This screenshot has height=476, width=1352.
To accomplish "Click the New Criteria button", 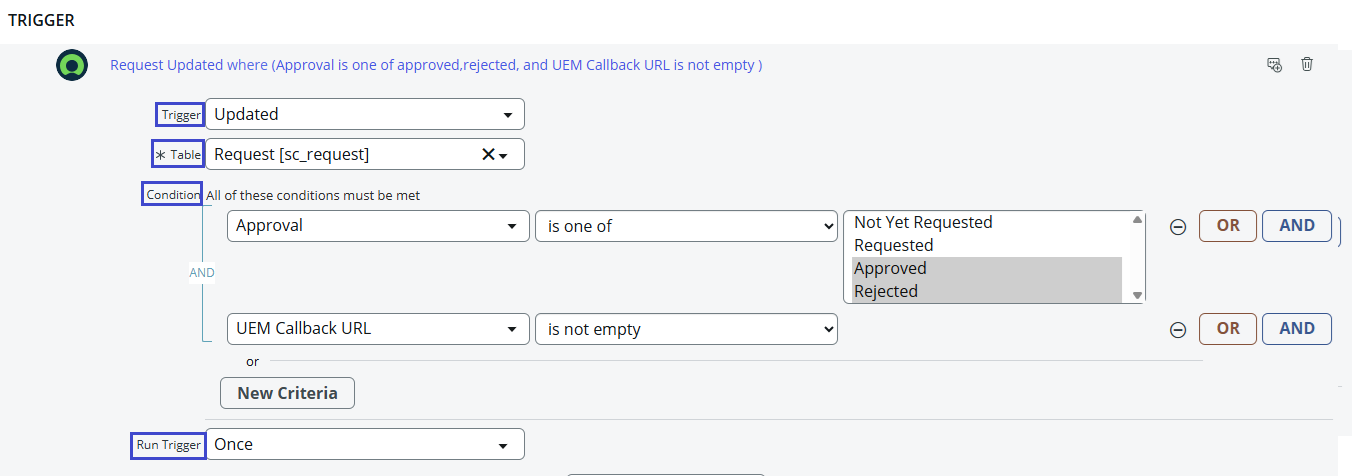I will [287, 393].
